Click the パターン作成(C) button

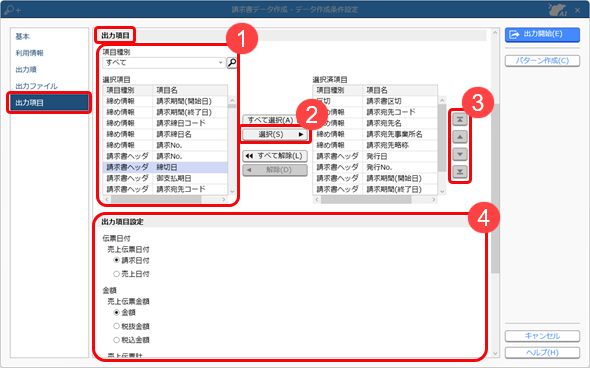542,61
